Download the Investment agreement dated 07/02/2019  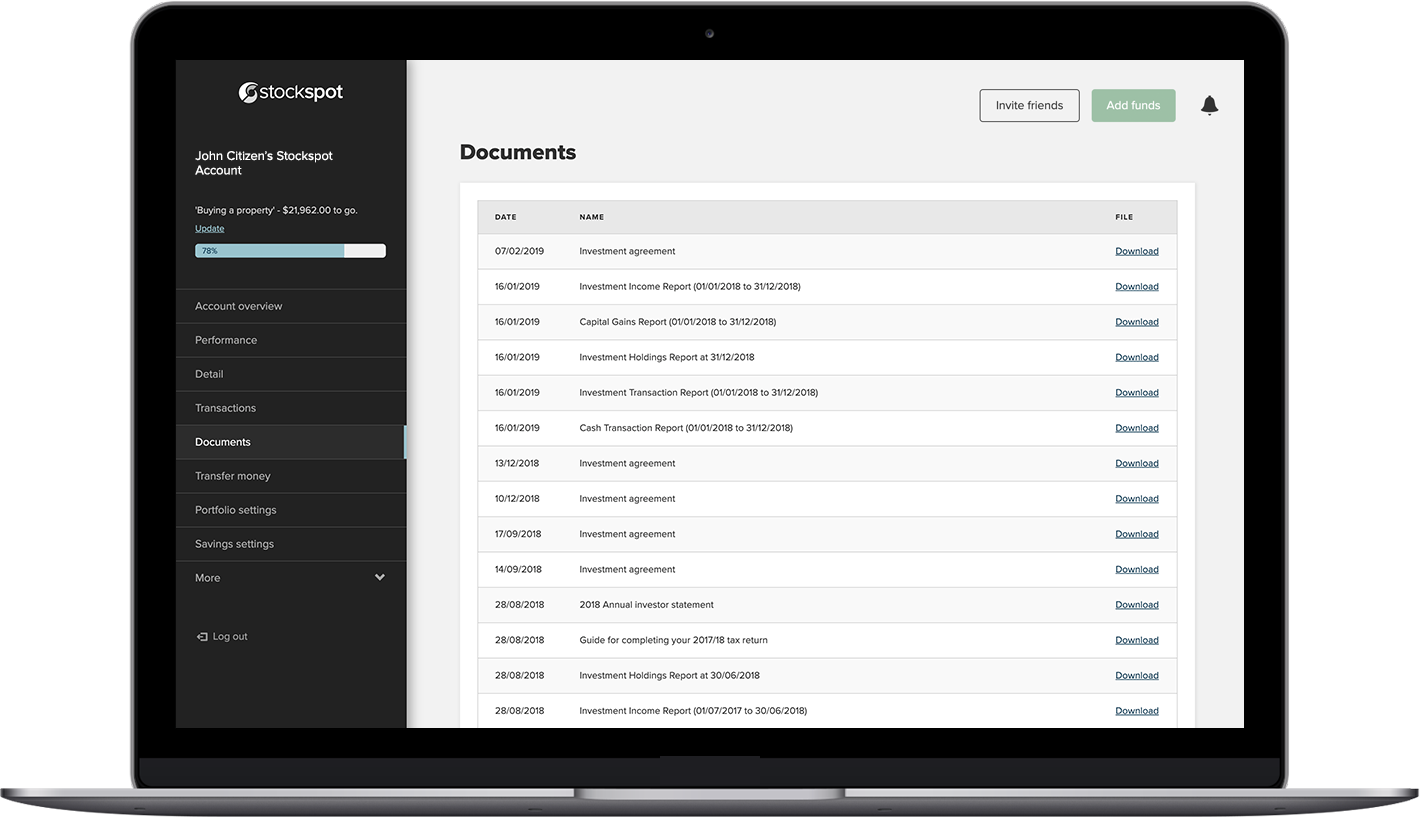click(1136, 251)
